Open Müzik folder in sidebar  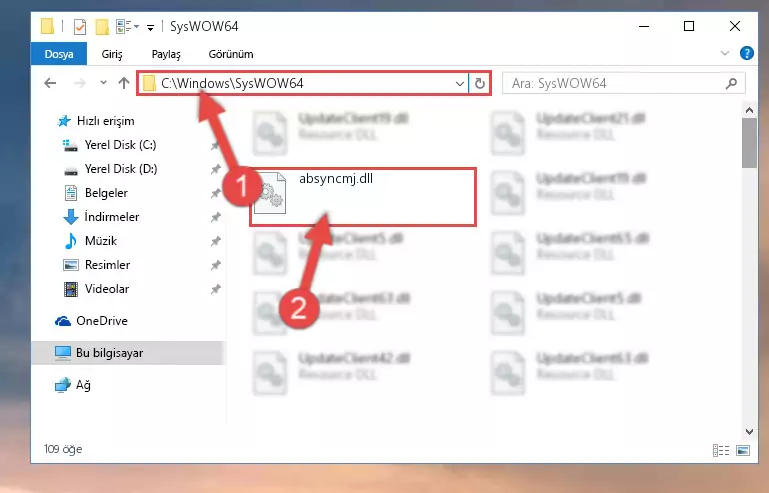point(101,241)
